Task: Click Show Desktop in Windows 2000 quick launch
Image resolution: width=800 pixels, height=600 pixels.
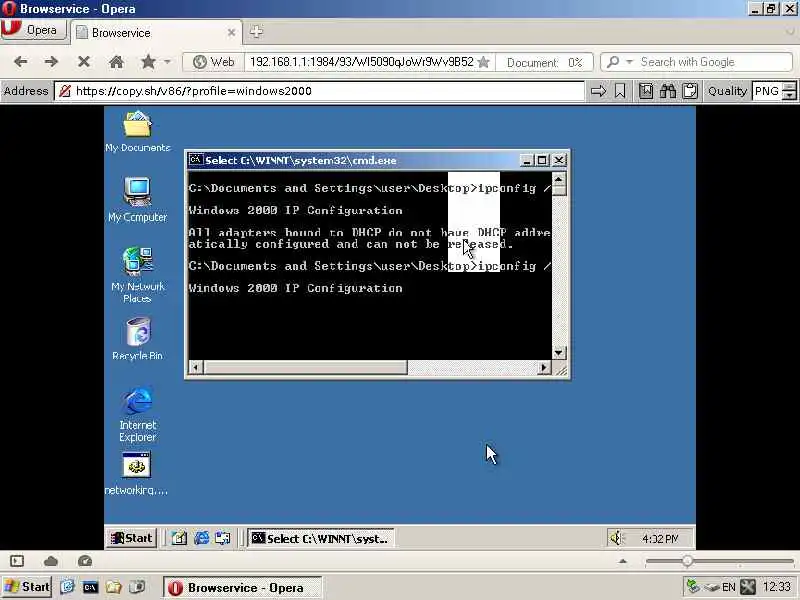Action: 179,538
